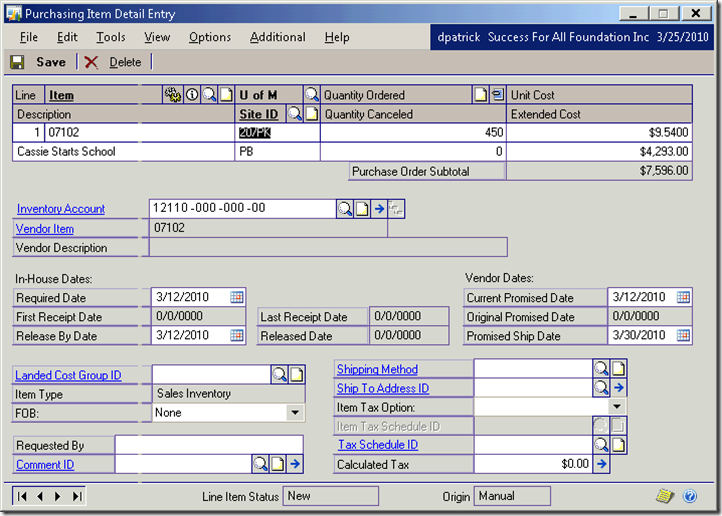The image size is (722, 516).
Task: Open Shipping Method note icon
Action: (x=618, y=369)
